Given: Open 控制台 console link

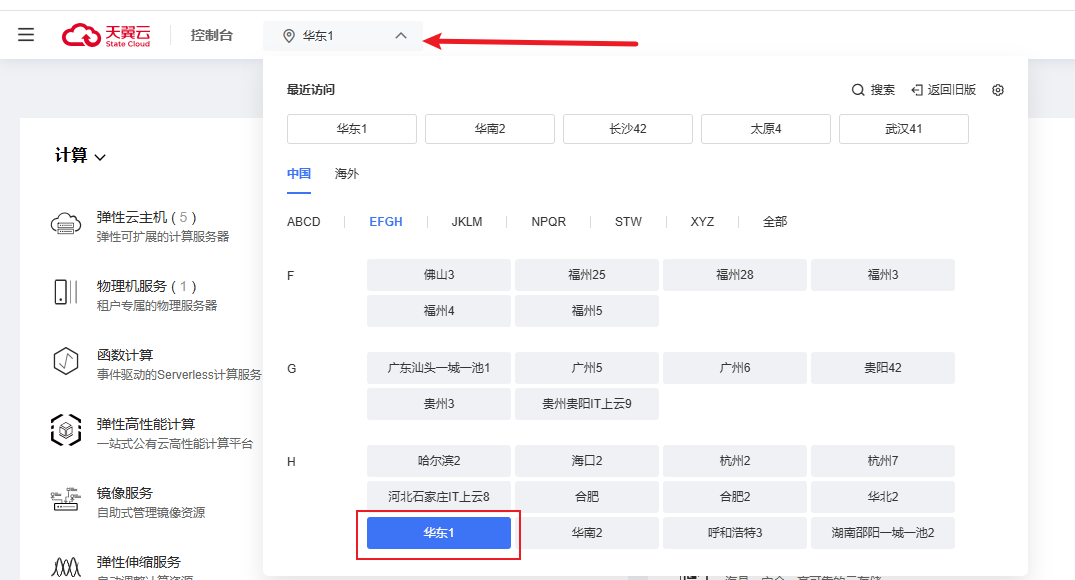Looking at the screenshot, I should (212, 36).
